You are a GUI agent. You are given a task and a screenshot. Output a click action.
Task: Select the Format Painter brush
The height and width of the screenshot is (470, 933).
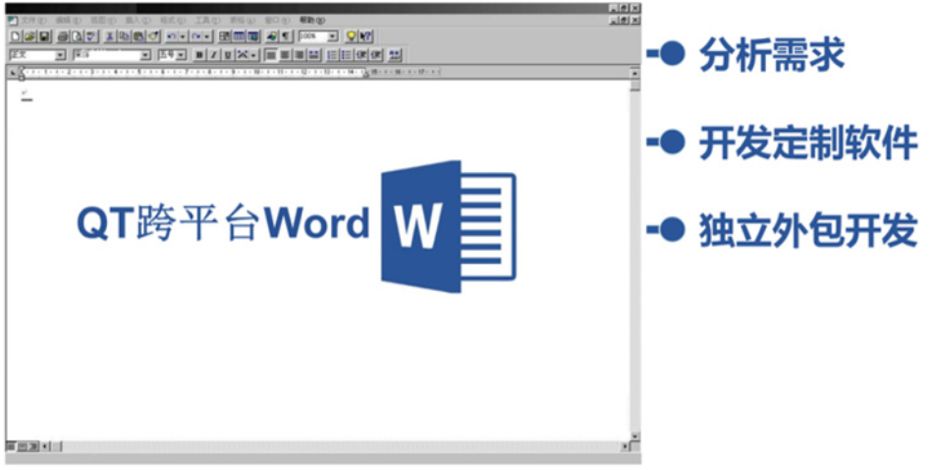(x=154, y=36)
